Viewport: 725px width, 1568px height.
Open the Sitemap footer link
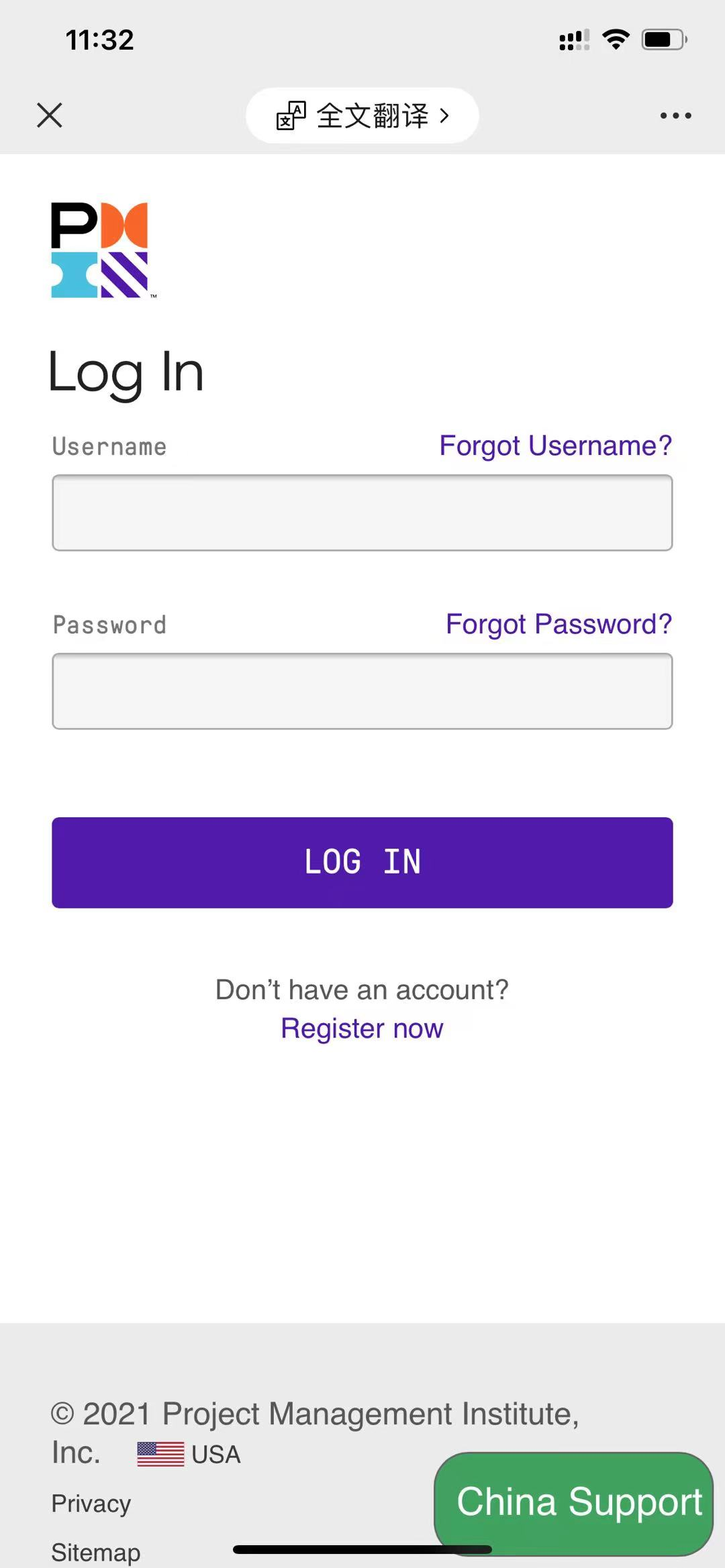96,1552
